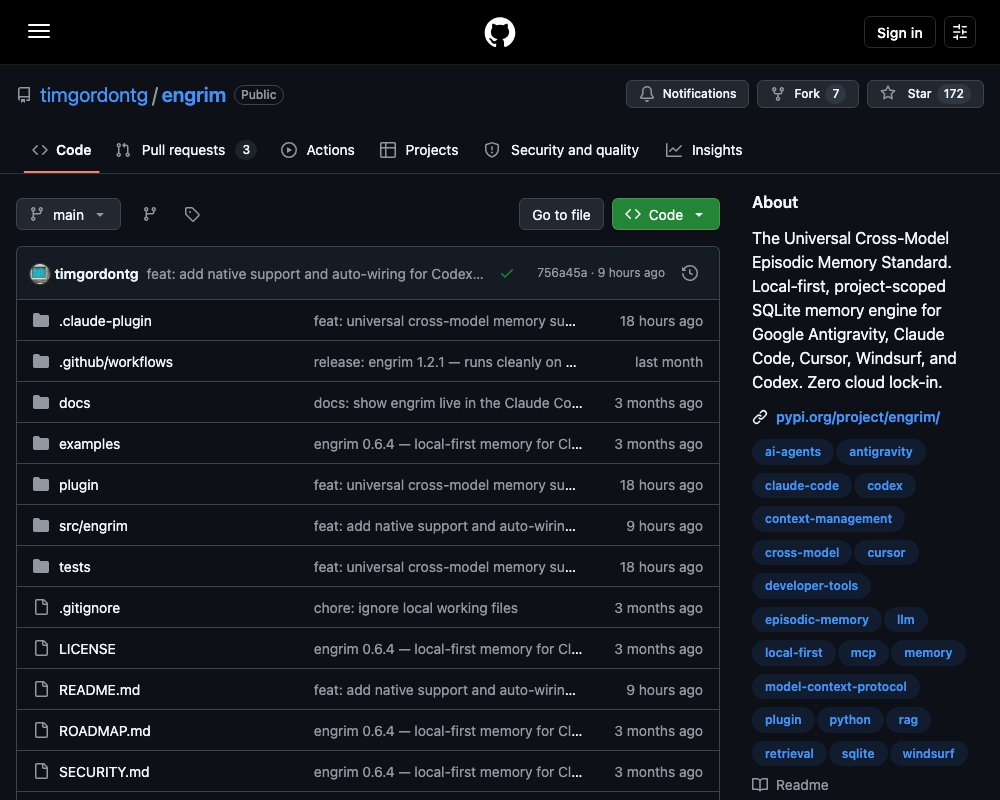The width and height of the screenshot is (1000, 800).
Task: Select the ai-agents topic tag
Action: click(x=793, y=452)
